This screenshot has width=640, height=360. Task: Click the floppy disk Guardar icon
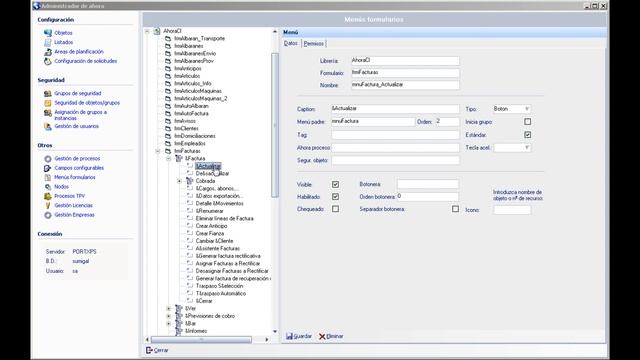point(289,336)
